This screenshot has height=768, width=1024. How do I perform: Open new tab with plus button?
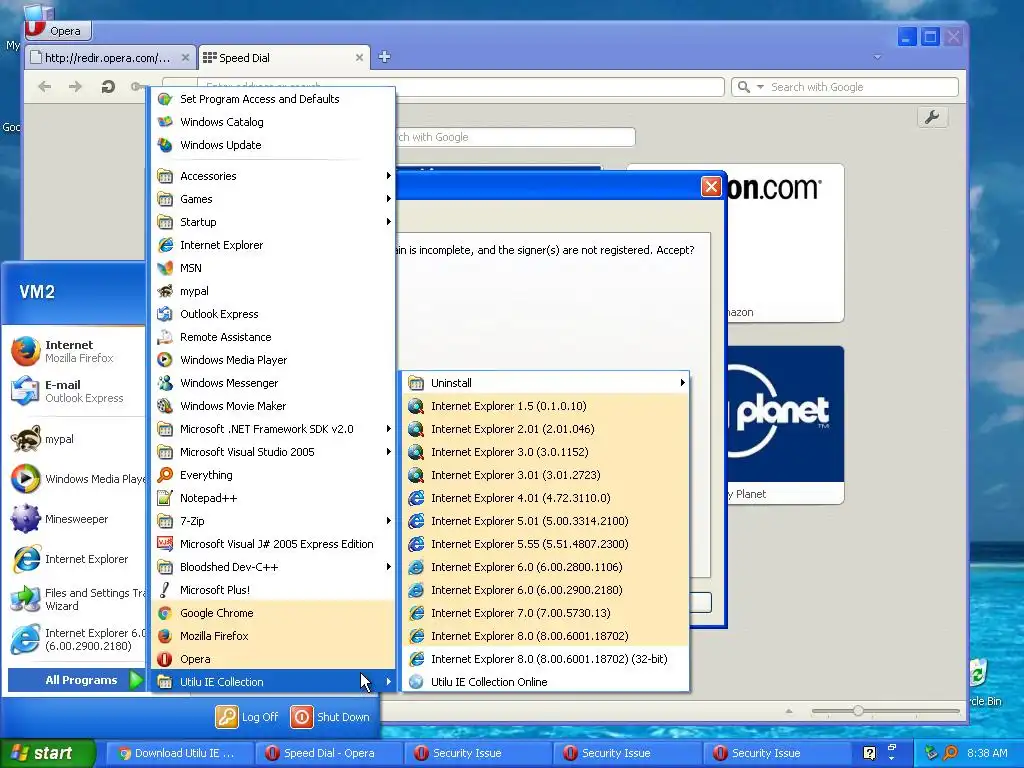[x=385, y=57]
